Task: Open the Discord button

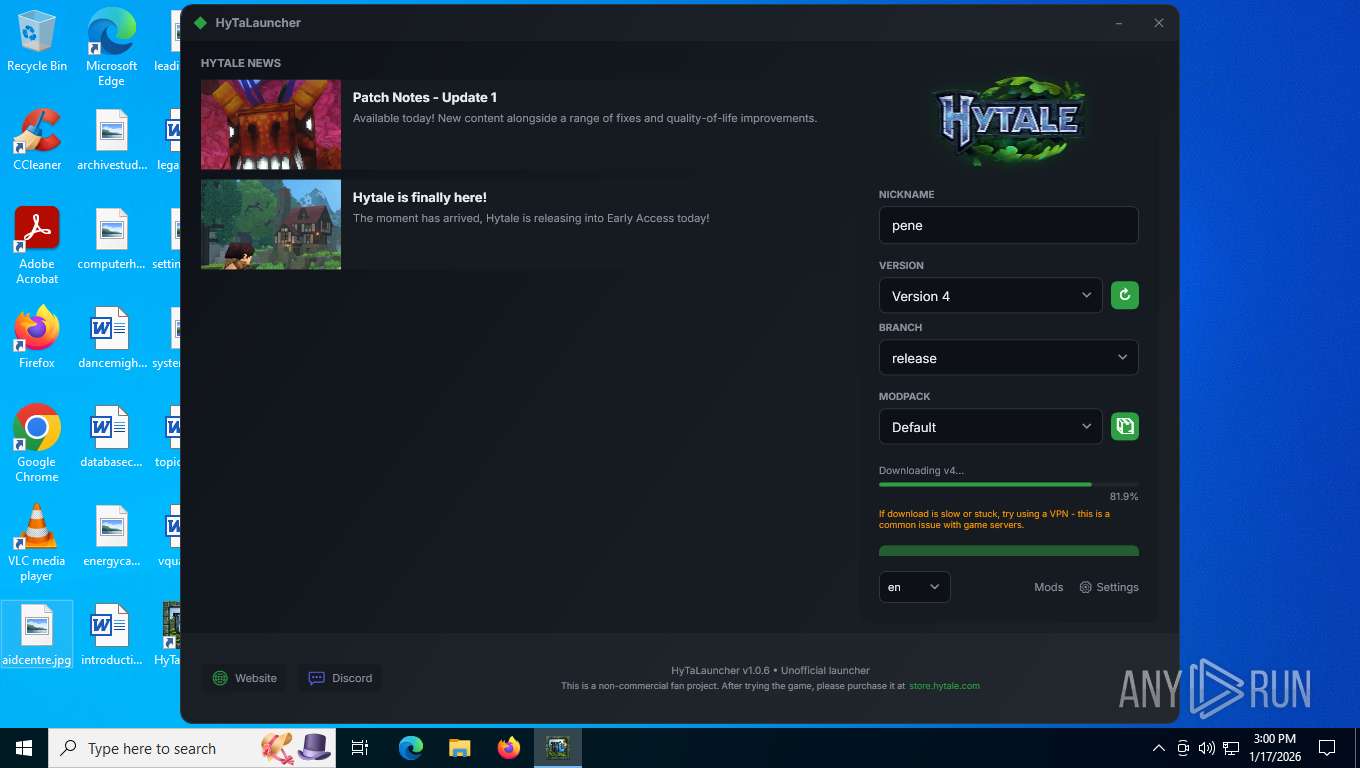Action: pyautogui.click(x=340, y=678)
